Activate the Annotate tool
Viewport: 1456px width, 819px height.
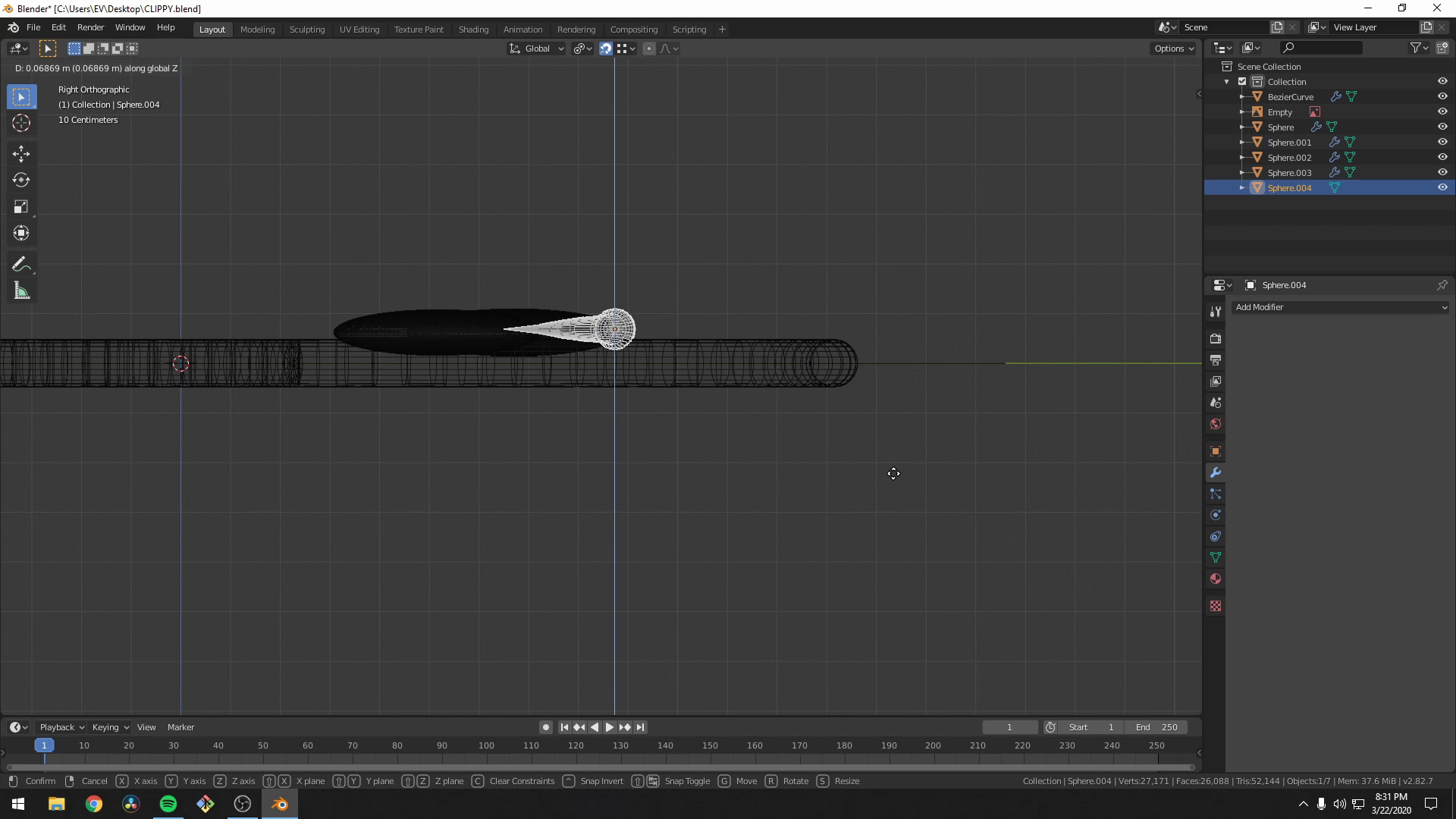[20, 263]
